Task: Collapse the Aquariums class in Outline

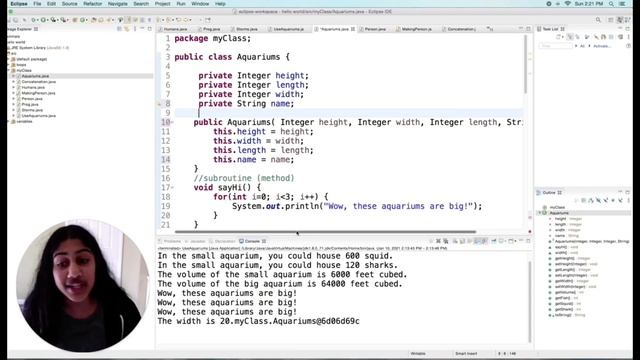Action: click(x=540, y=213)
